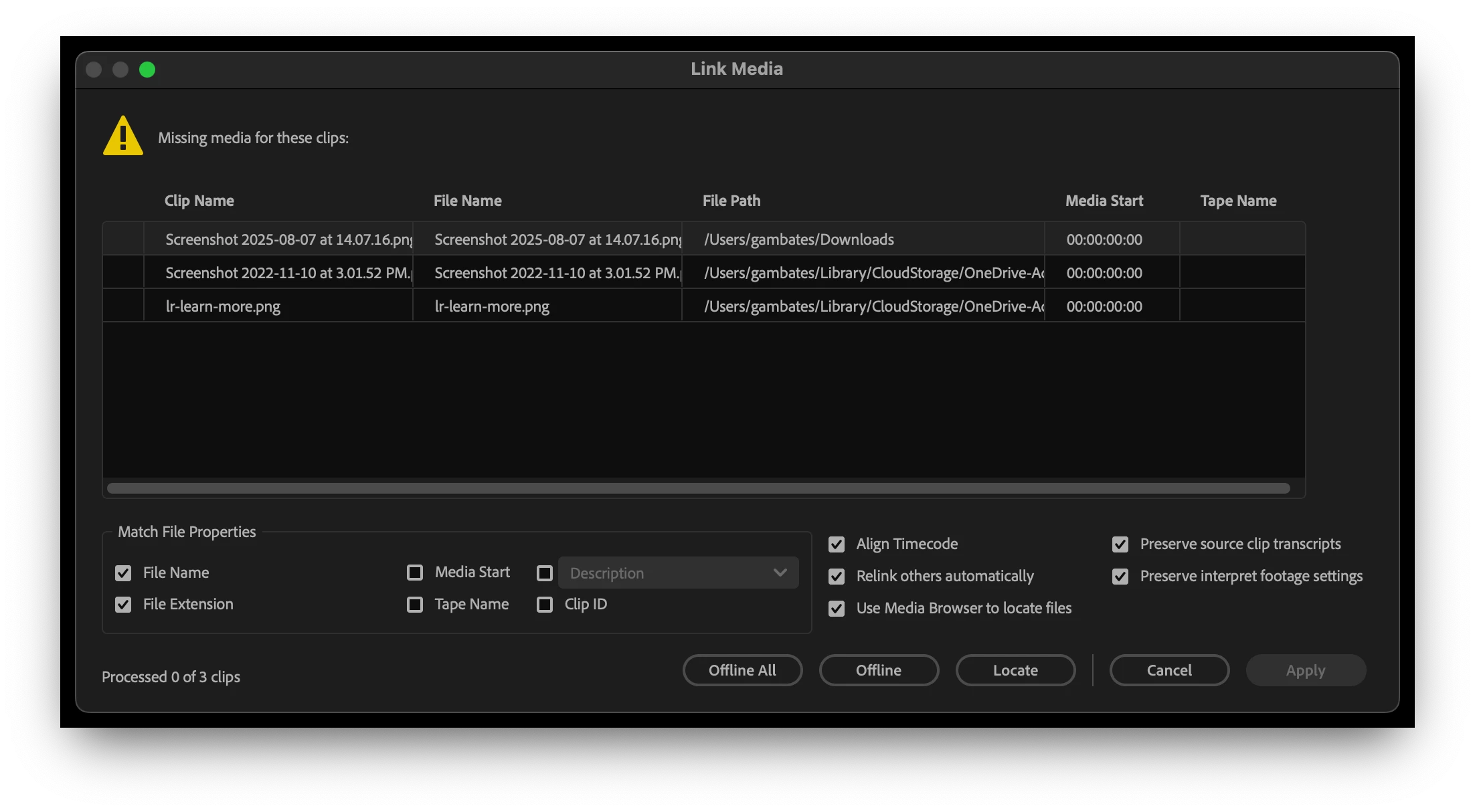This screenshot has width=1475, height=812.
Task: Click the Media Start column header
Action: click(x=1104, y=201)
